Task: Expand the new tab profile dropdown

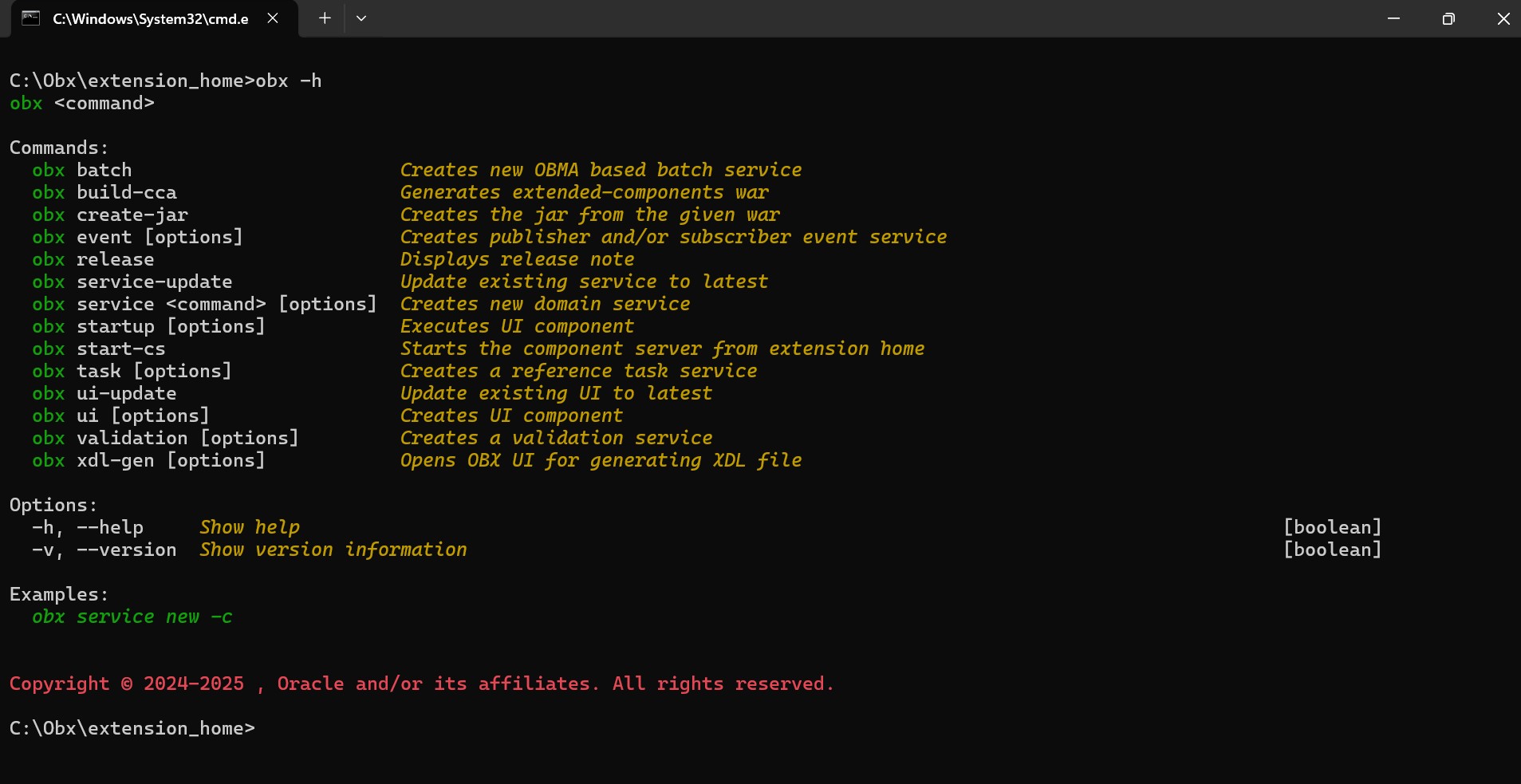Action: 361,18
